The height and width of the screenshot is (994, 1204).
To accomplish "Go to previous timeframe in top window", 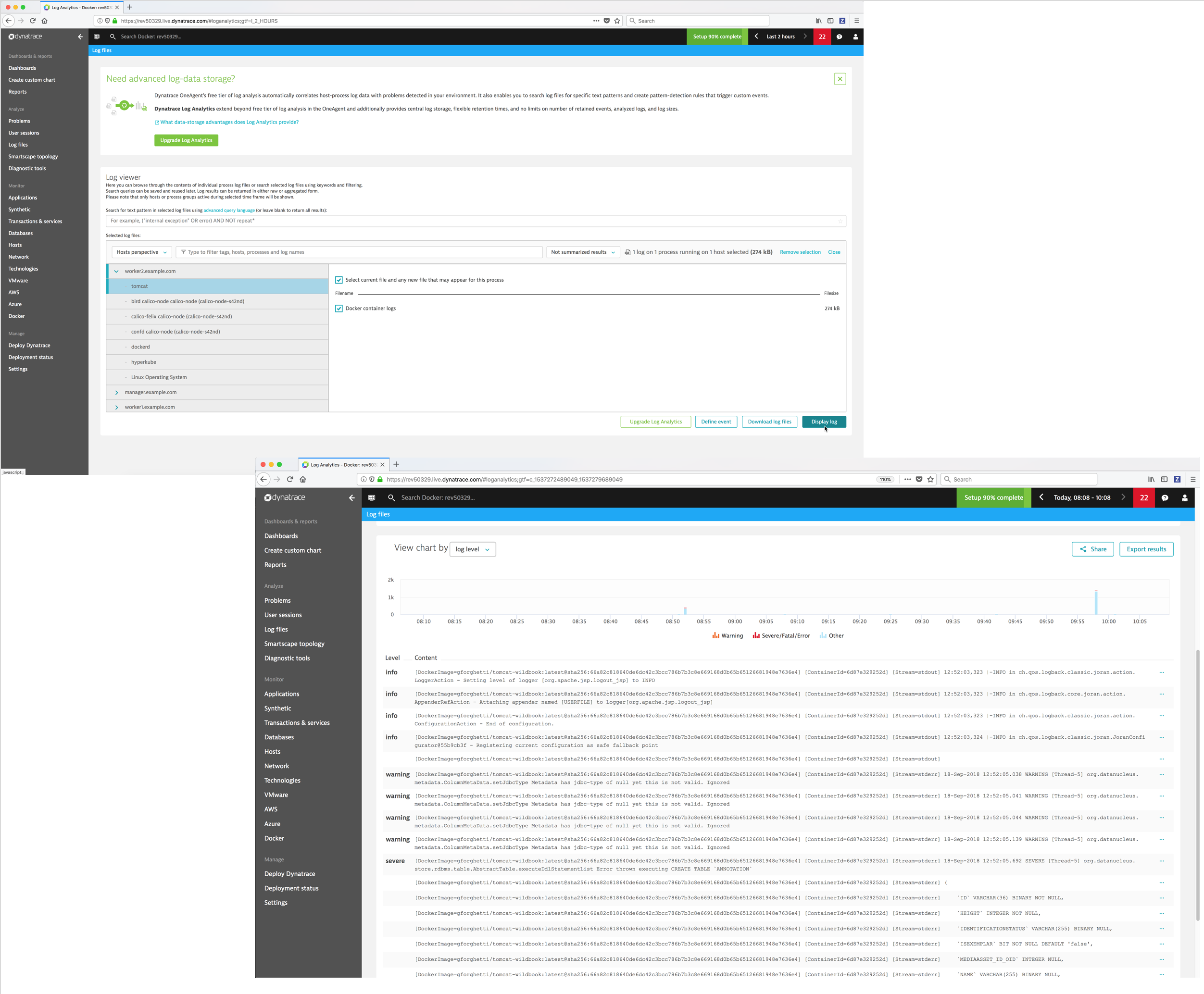I will pos(756,36).
